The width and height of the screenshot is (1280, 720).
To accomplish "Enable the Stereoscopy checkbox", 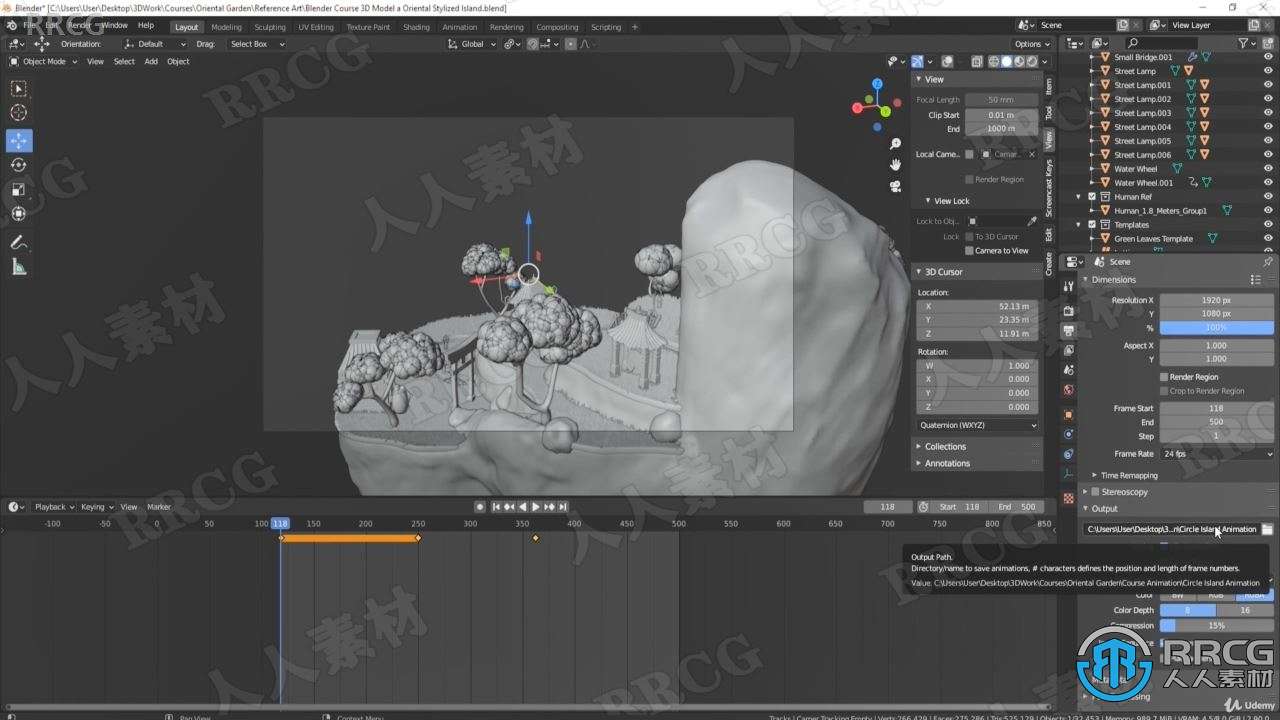I will 1094,492.
